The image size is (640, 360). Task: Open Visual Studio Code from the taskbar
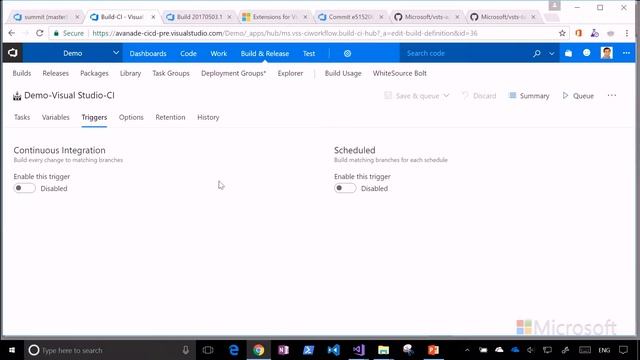click(x=333, y=350)
